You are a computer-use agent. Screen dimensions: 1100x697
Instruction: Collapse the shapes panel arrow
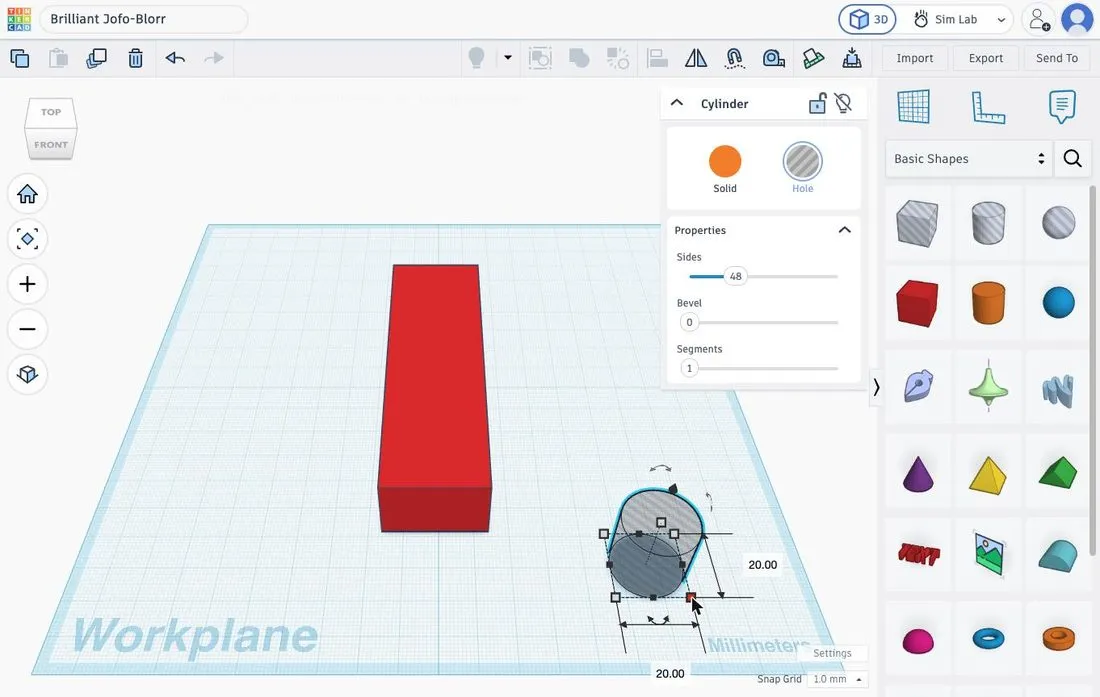click(876, 387)
